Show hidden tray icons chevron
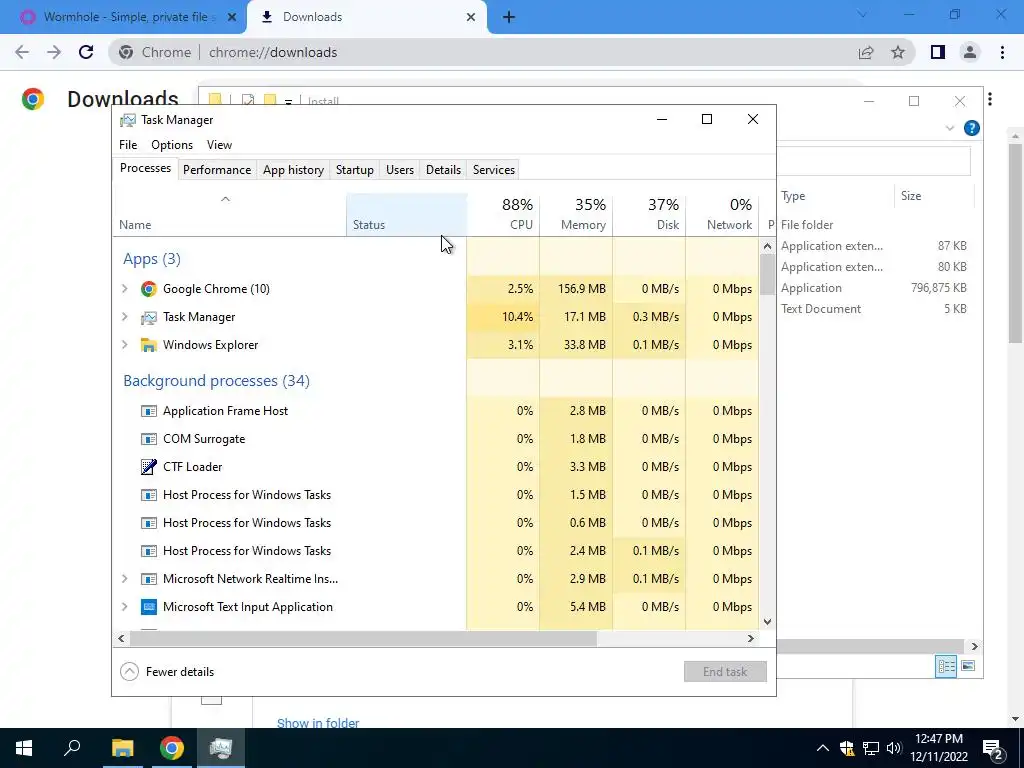This screenshot has width=1024, height=768. (823, 748)
